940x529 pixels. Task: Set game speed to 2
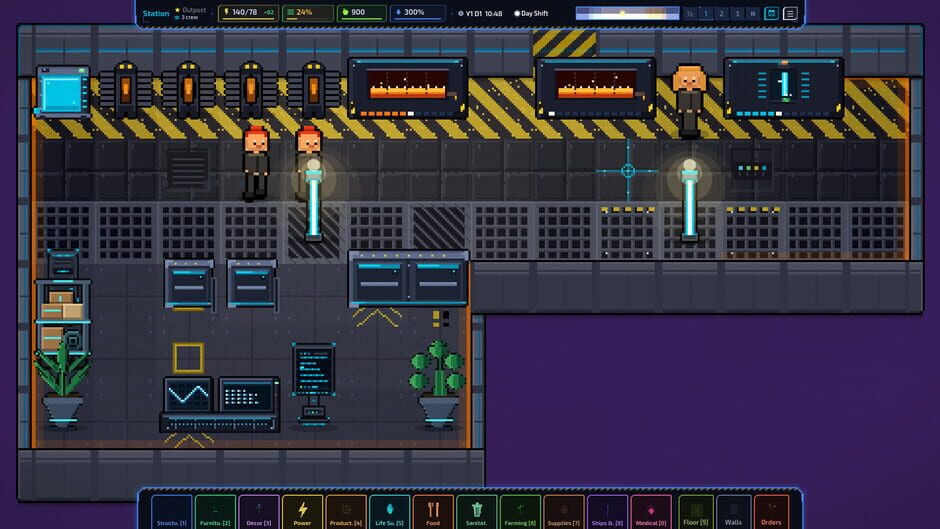[x=721, y=13]
